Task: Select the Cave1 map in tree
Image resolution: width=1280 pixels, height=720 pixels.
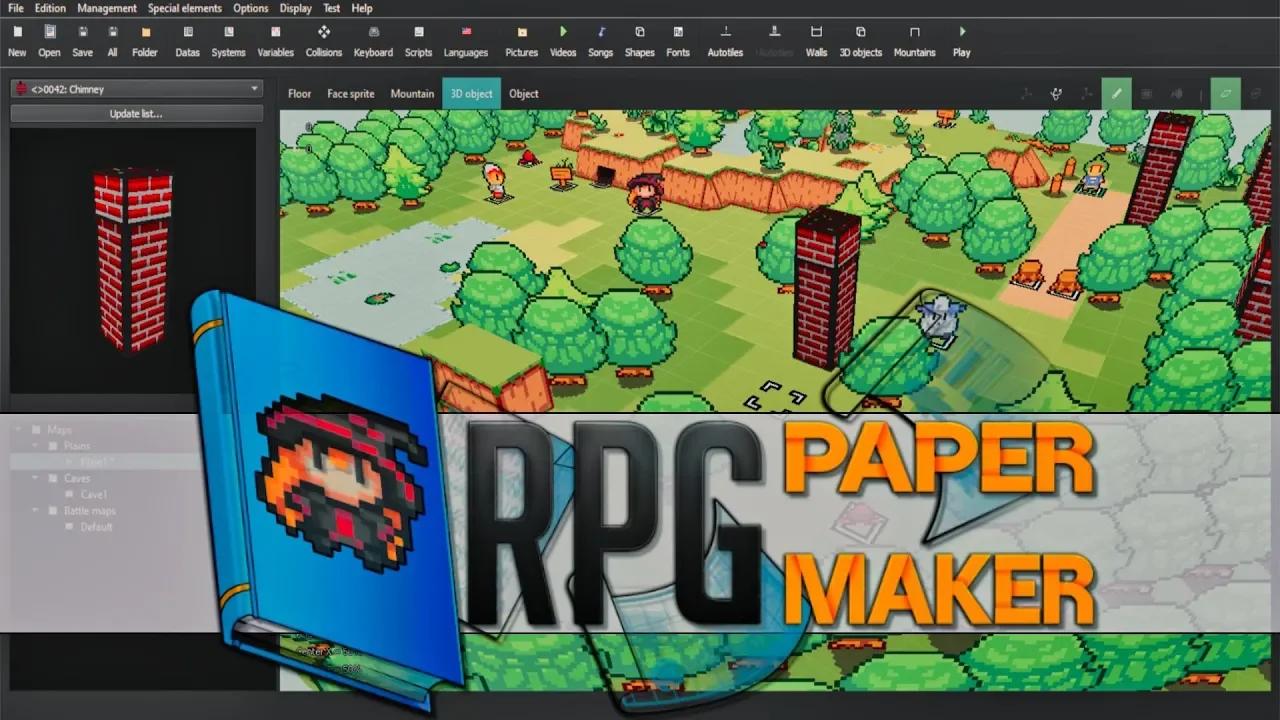Action: pyautogui.click(x=94, y=494)
